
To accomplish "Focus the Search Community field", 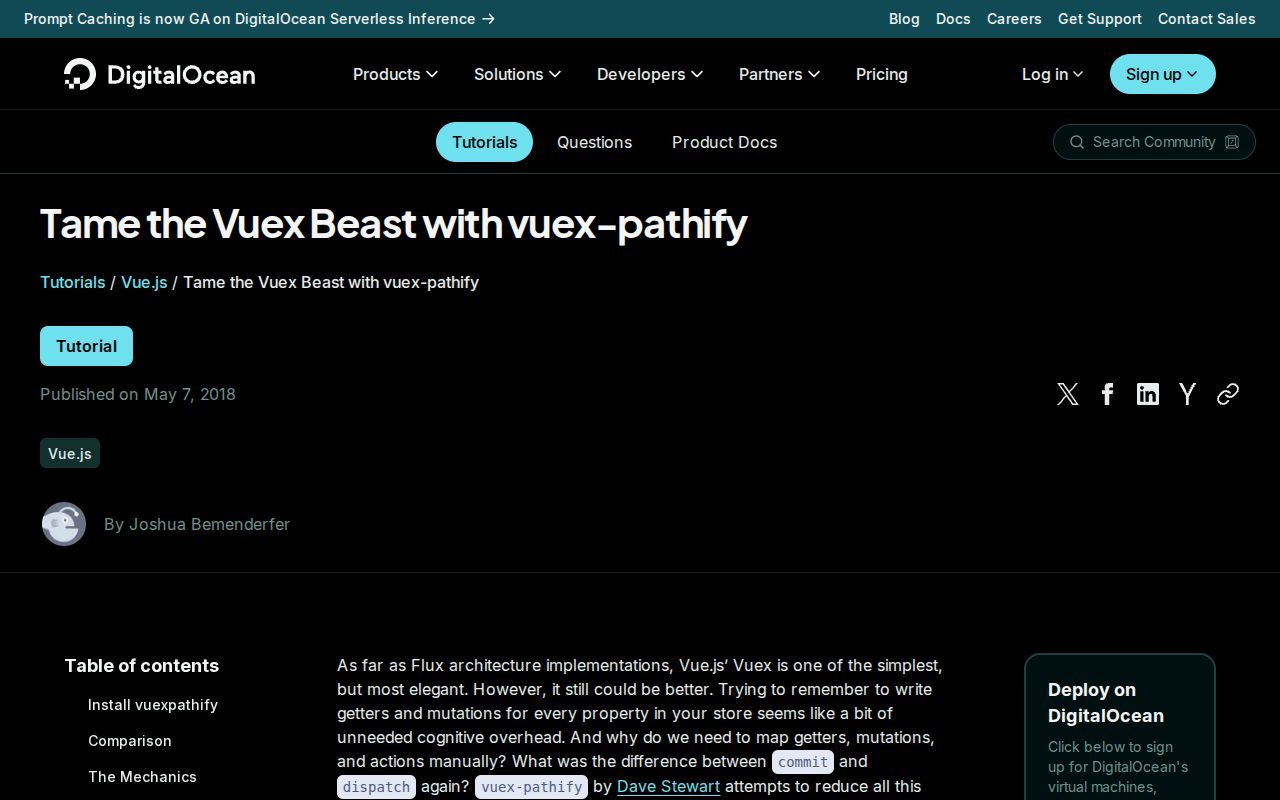I will click(x=1154, y=142).
